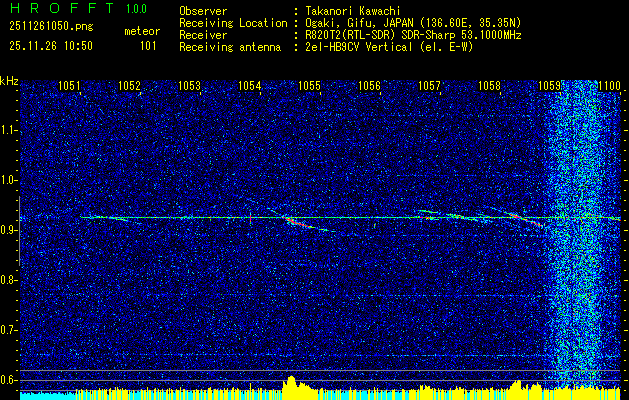
Task: Click the red meteor echo near 1055
Action: point(297,223)
